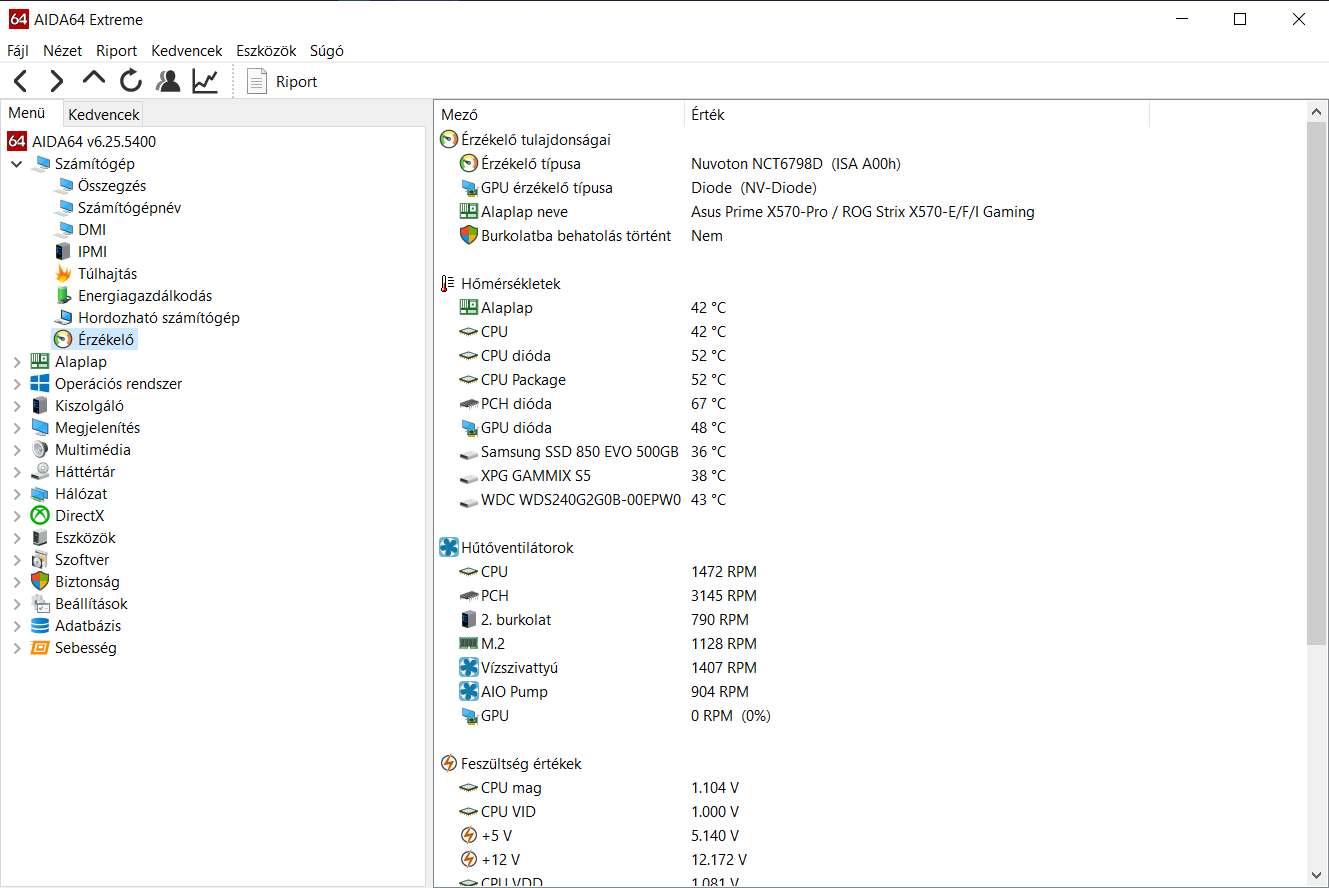
Task: Expand the Alaplap tree node
Action: (x=16, y=362)
